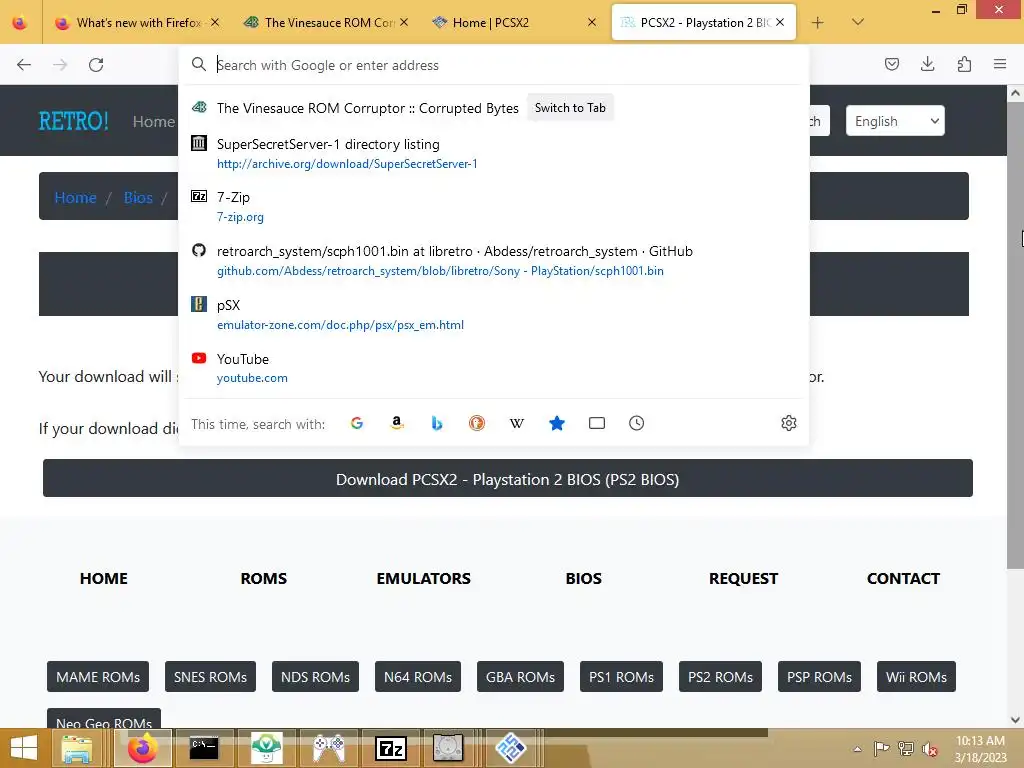The image size is (1024, 768).
Task: Open the extensions puzzle icon
Action: pyautogui.click(x=964, y=64)
